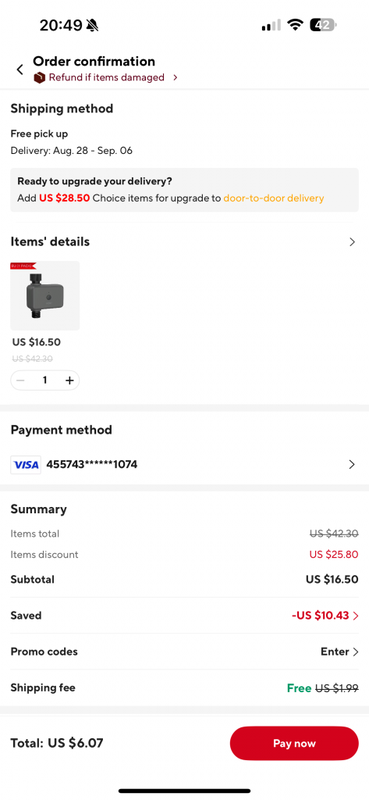Tap the red sale badge on product image
369x800 pixels.
23,266
